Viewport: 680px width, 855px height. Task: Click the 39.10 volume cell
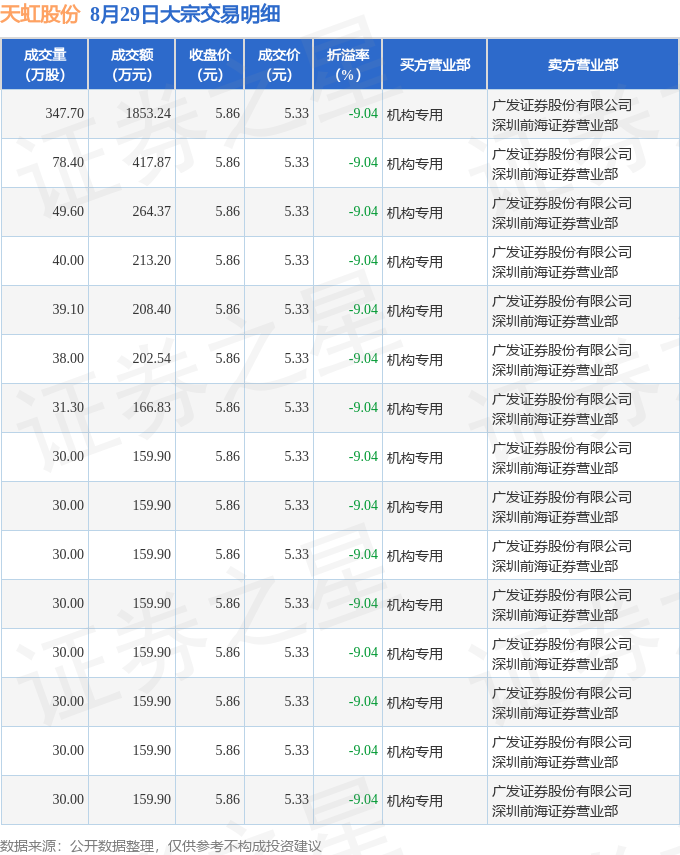68,309
